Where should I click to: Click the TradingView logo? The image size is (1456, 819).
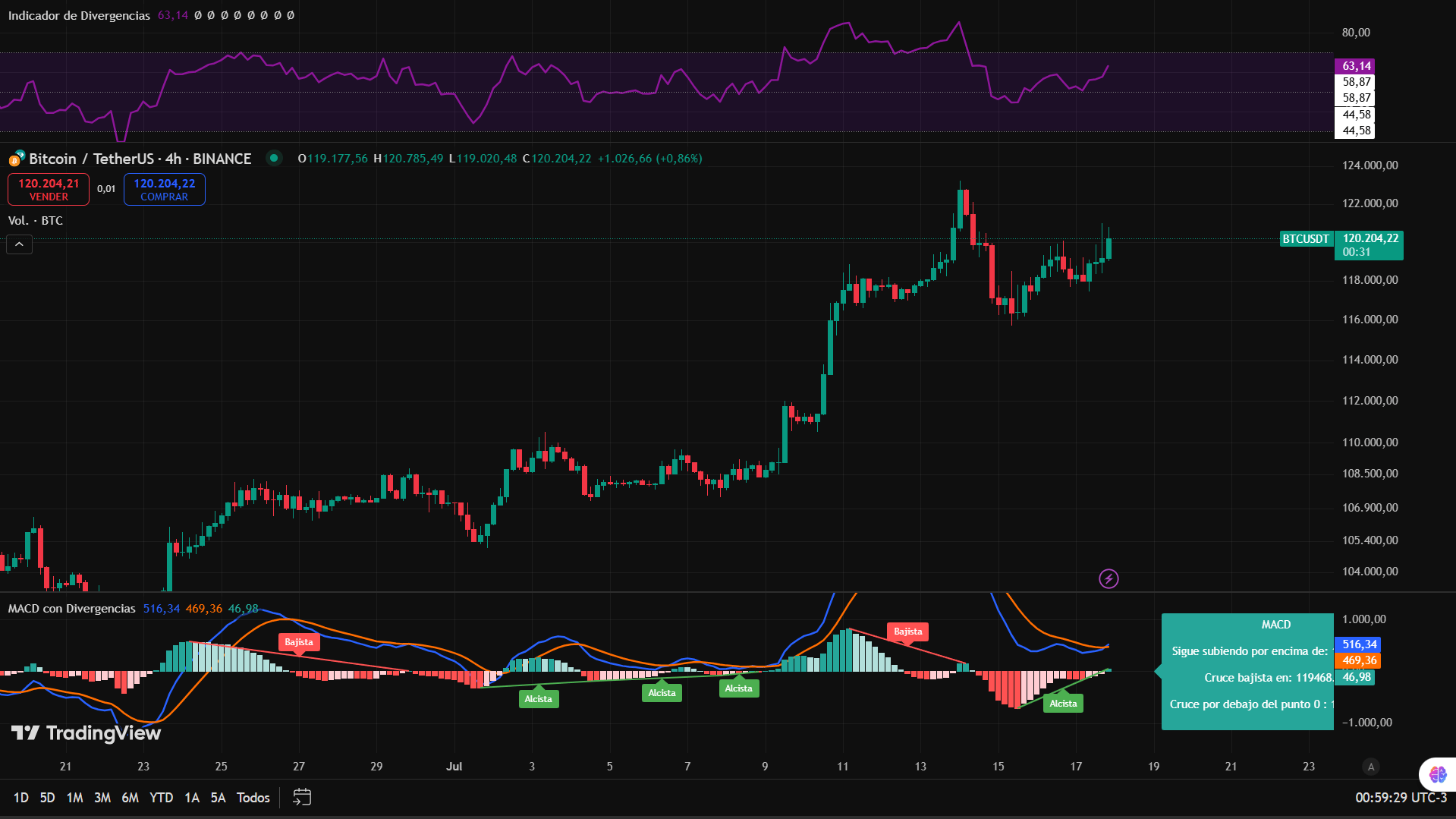coord(86,732)
